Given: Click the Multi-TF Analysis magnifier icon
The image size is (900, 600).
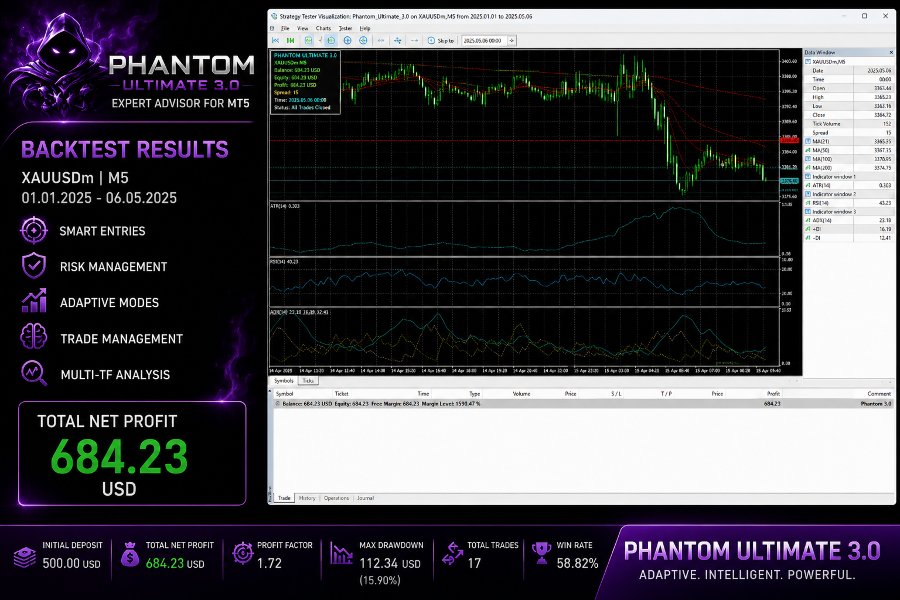Looking at the screenshot, I should click(x=34, y=373).
